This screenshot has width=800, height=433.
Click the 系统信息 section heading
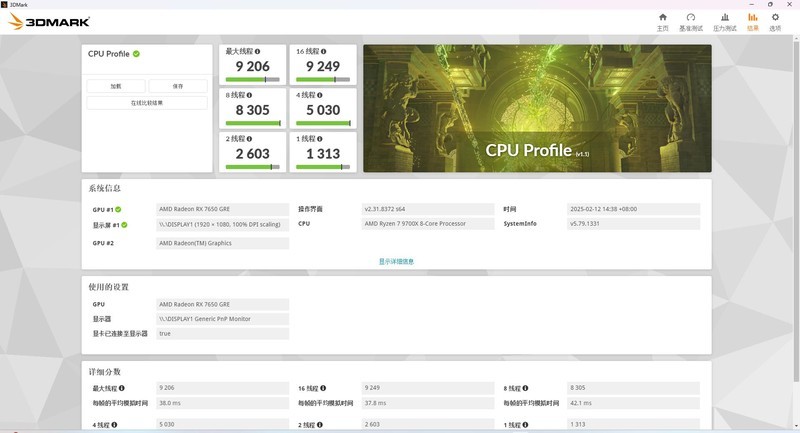[x=105, y=188]
